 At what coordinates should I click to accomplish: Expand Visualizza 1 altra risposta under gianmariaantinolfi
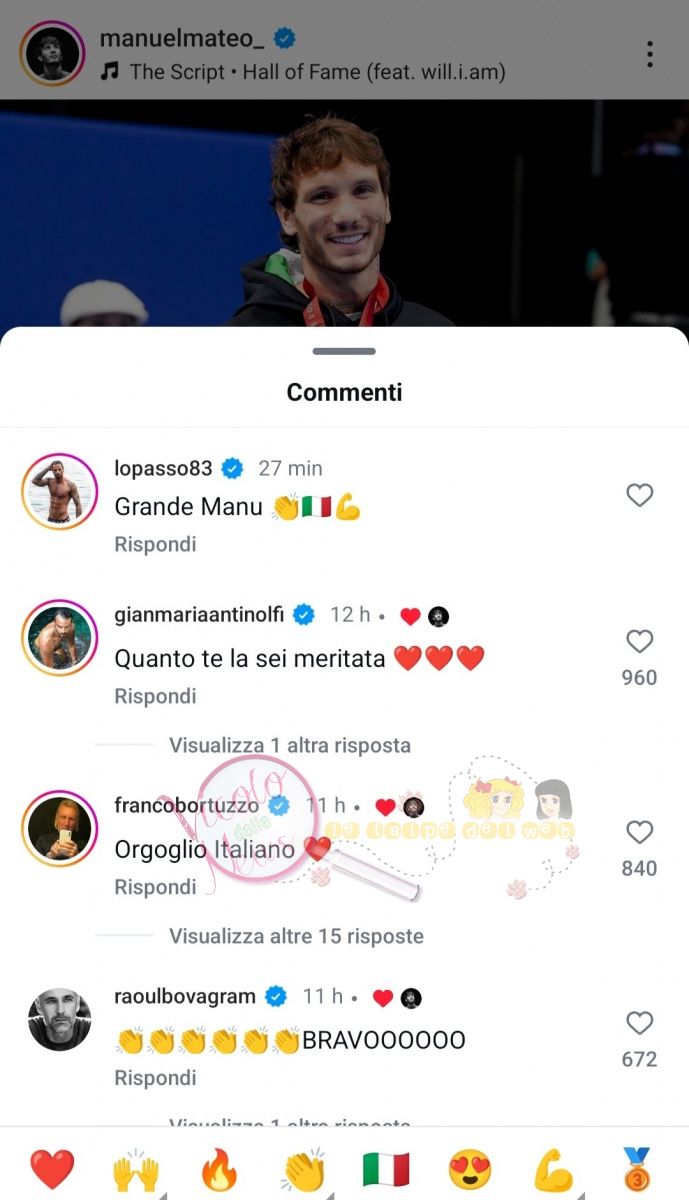(x=290, y=745)
